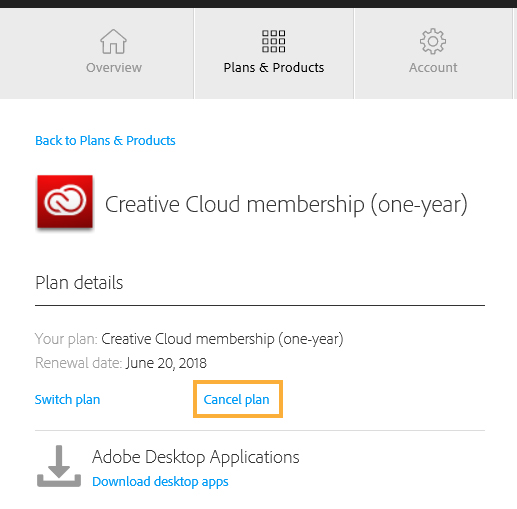Image resolution: width=517 pixels, height=509 pixels.
Task: Click the highlighted Cancel plan link
Action: (x=236, y=399)
